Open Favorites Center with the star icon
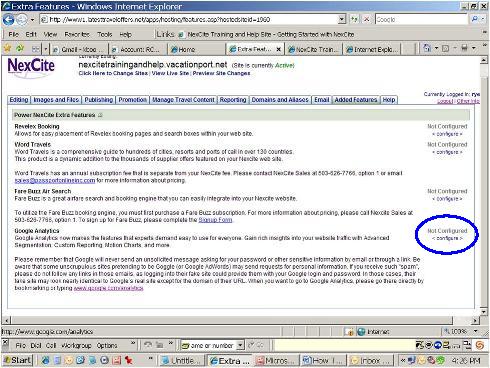The width and height of the screenshot is (490, 368). pyautogui.click(x=7, y=49)
